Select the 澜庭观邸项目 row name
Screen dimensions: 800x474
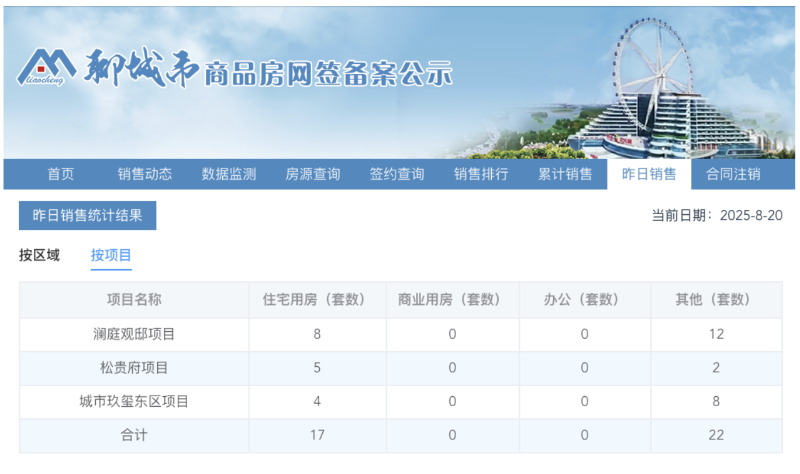point(134,334)
